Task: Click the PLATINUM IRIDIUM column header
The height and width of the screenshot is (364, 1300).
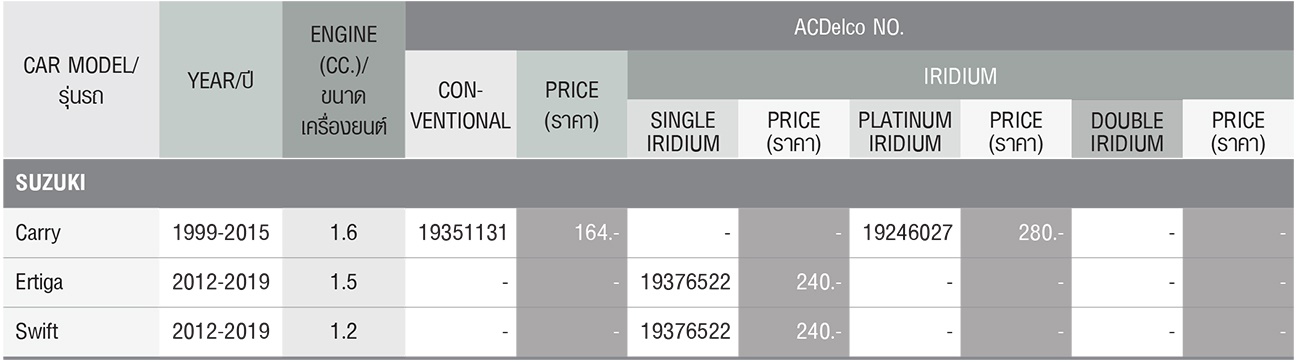Action: pos(905,130)
